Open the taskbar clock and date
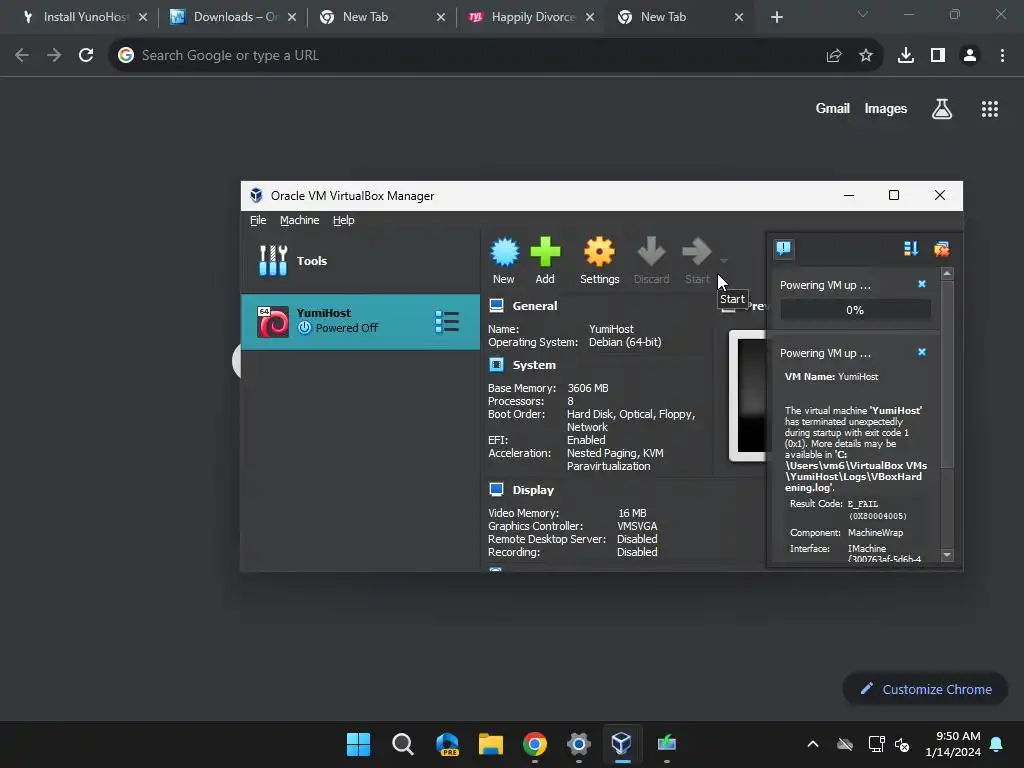This screenshot has height=768, width=1024. [x=953, y=744]
